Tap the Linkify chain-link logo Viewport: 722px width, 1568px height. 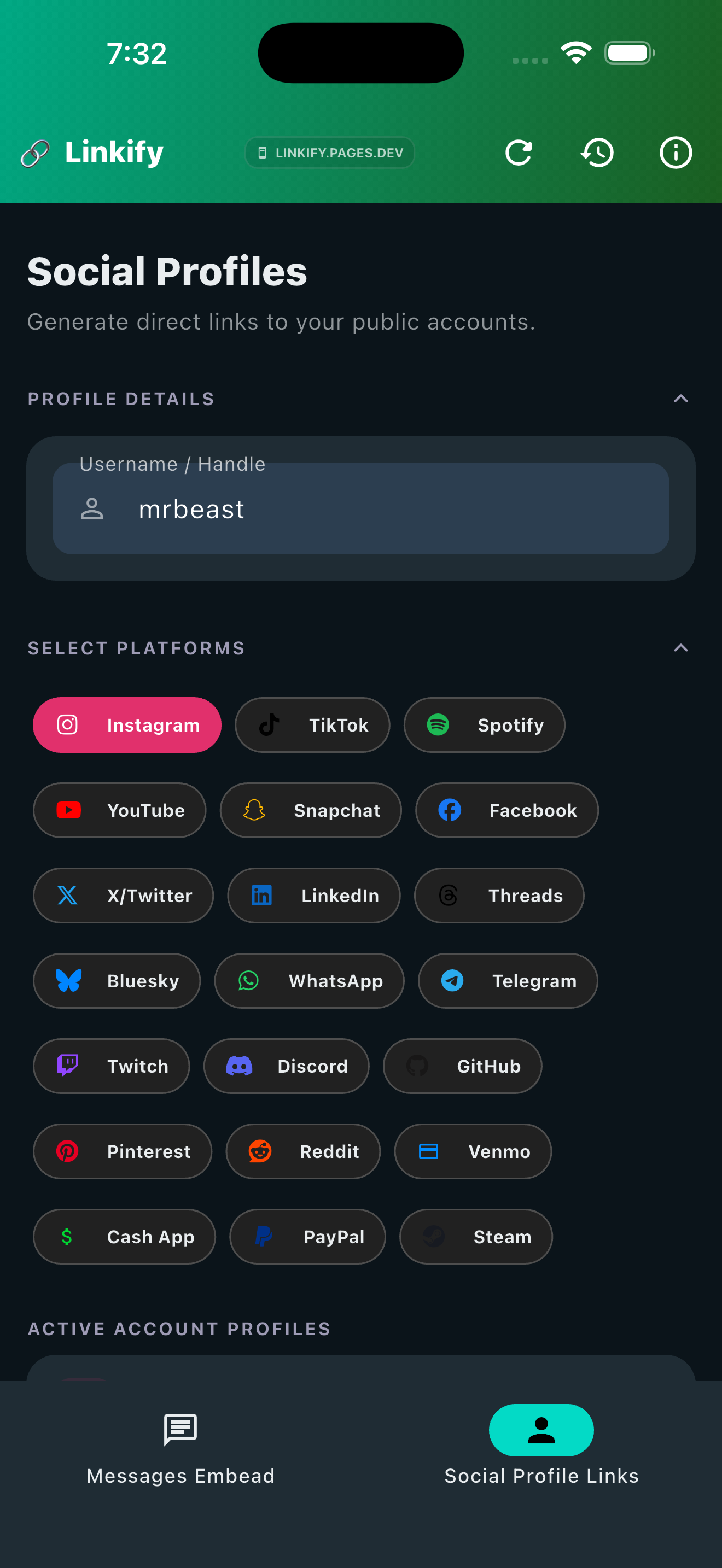coord(34,153)
